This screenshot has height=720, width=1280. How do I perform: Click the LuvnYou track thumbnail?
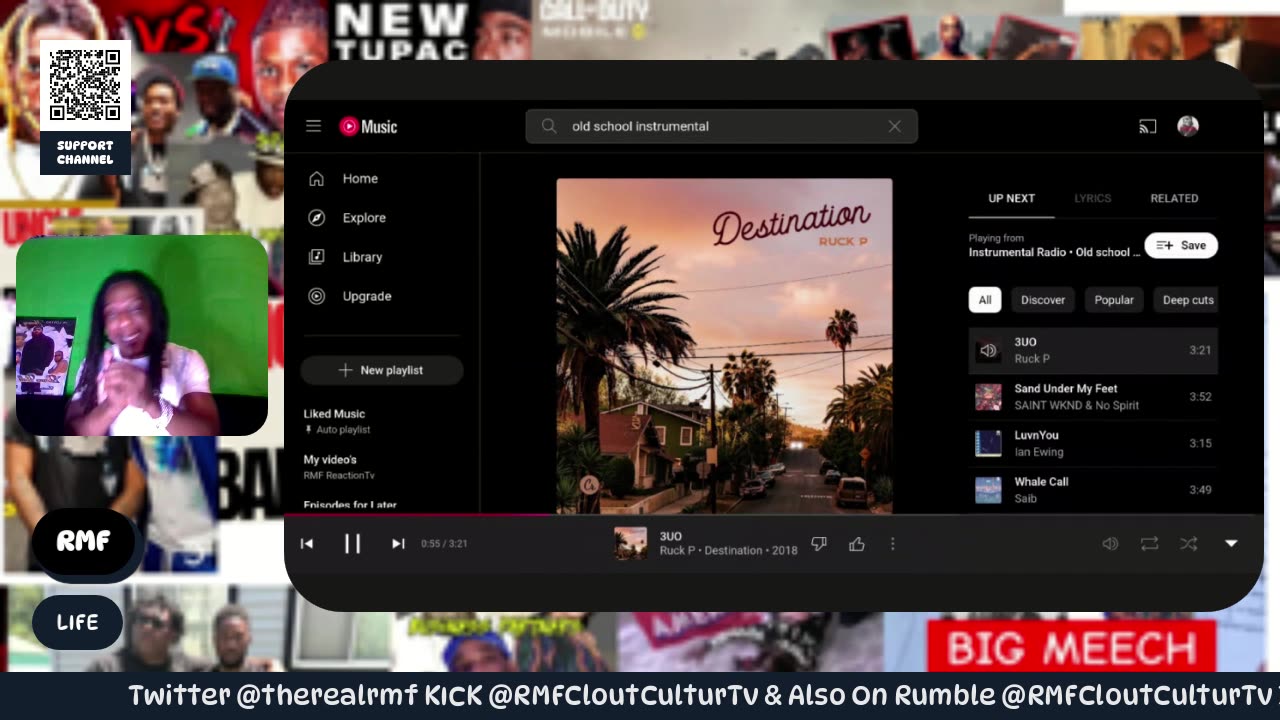pyautogui.click(x=988, y=443)
